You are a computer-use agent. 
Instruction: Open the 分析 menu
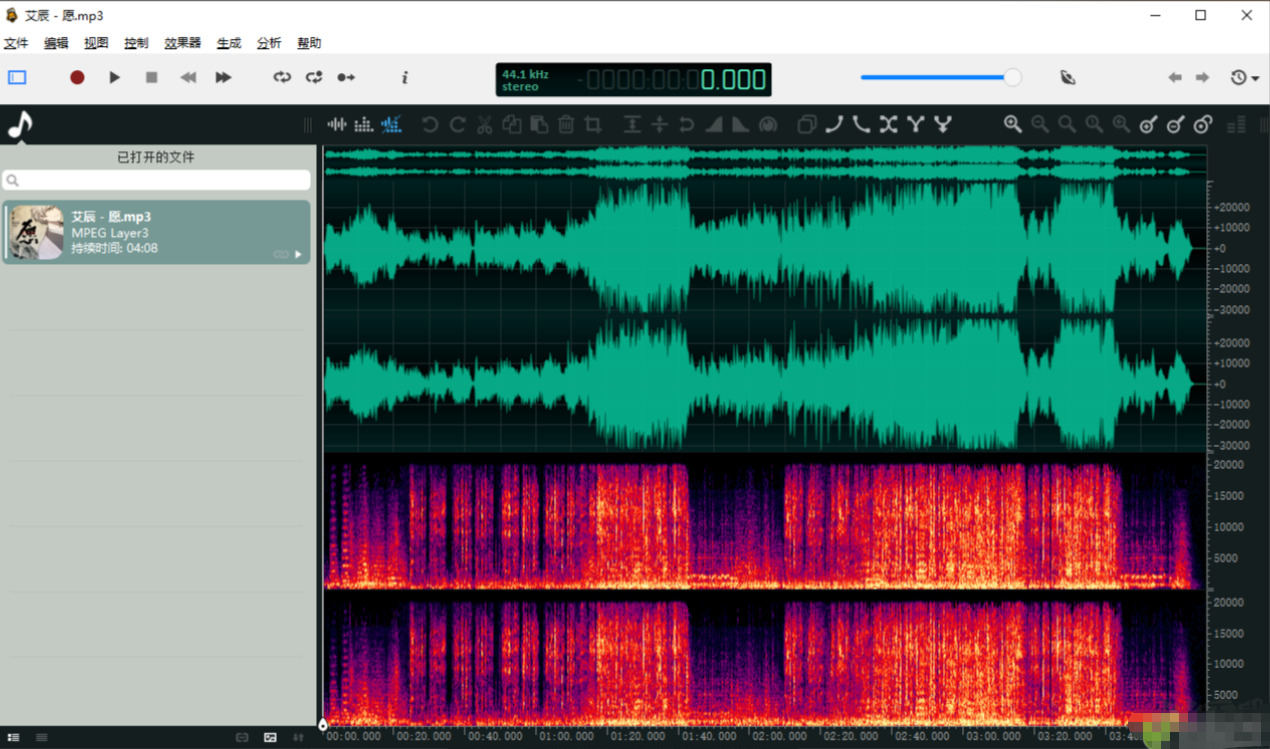[x=269, y=43]
